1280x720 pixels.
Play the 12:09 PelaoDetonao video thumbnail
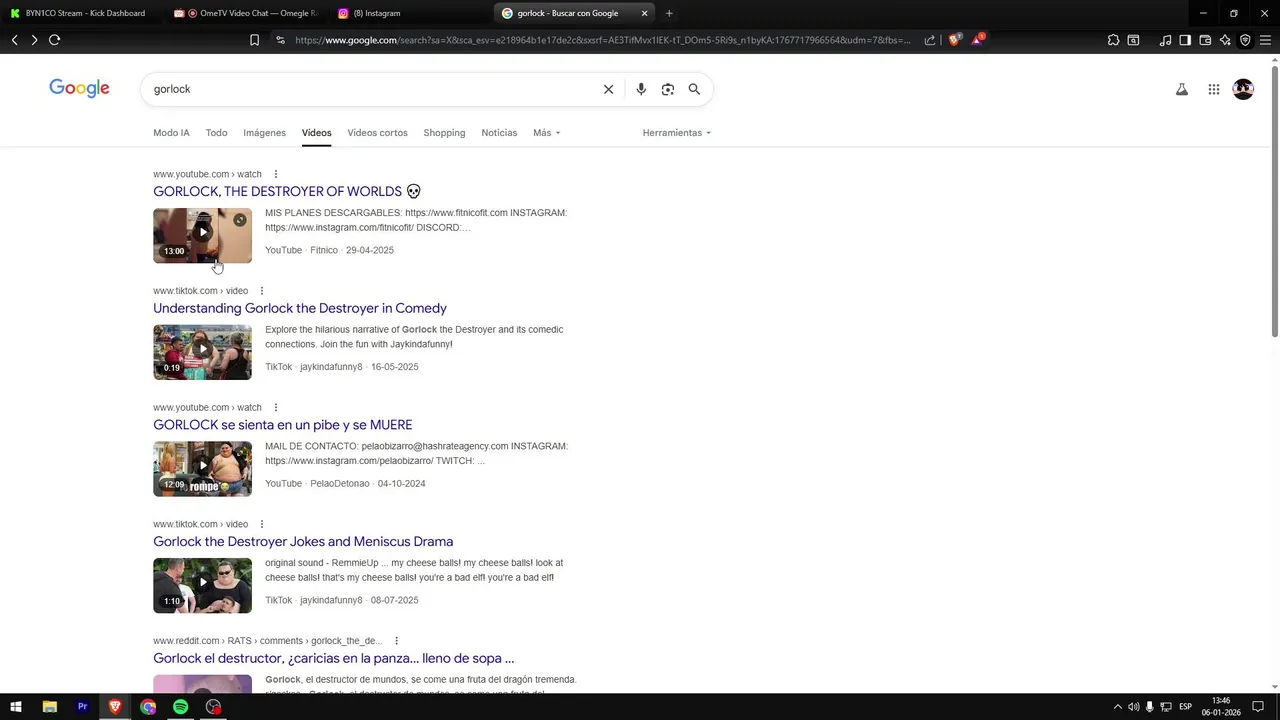202,469
